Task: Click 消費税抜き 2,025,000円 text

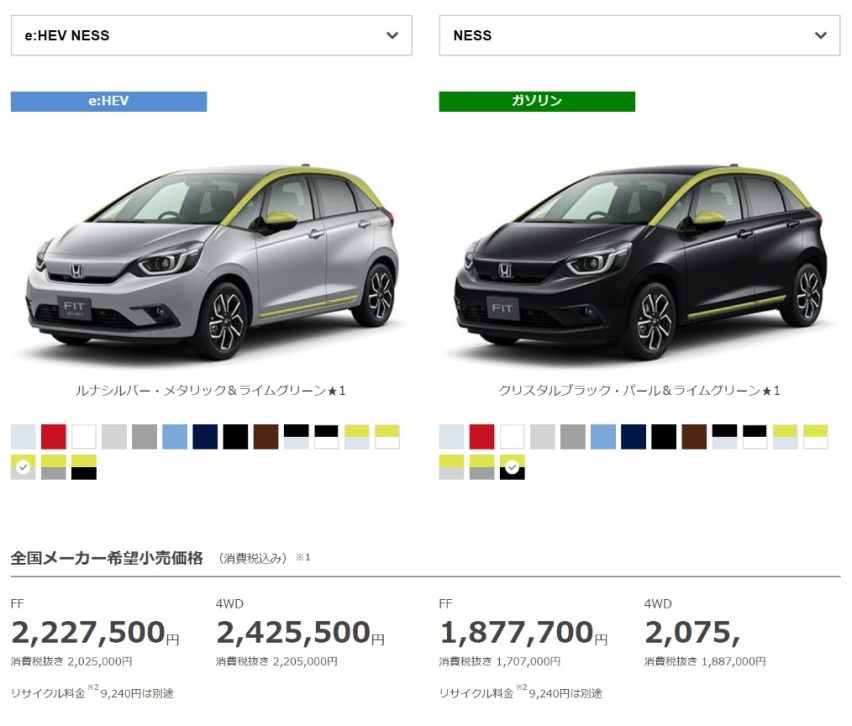Action: [71, 661]
